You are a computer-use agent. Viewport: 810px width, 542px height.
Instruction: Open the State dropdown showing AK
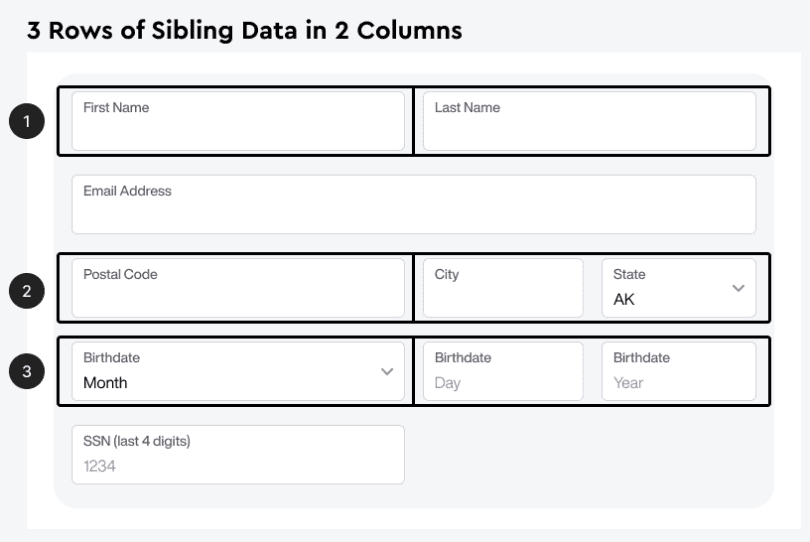678,288
